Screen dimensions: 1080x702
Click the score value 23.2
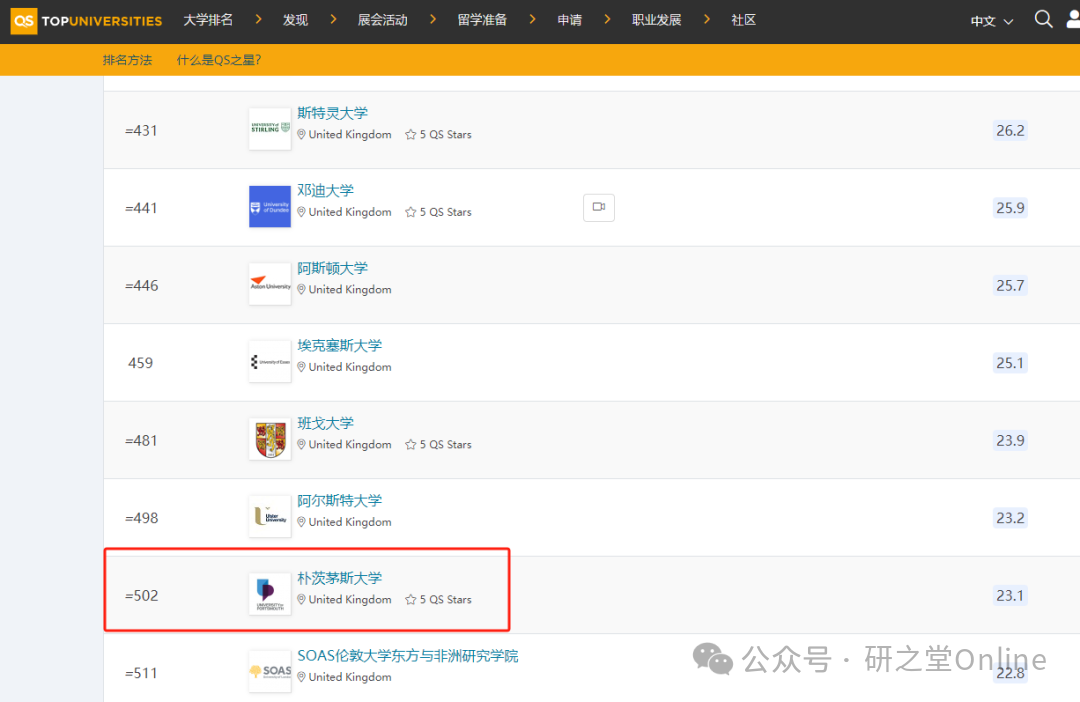coord(1010,517)
